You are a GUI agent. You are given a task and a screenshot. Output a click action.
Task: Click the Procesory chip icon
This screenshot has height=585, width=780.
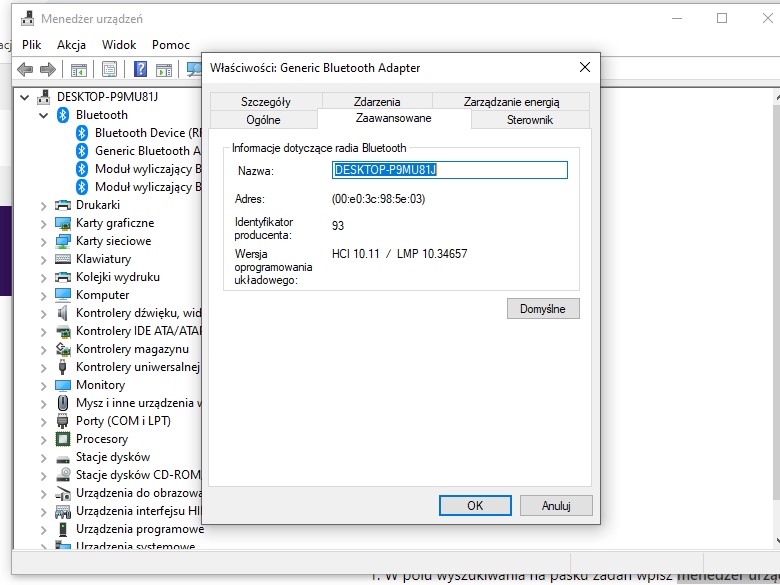coord(63,439)
